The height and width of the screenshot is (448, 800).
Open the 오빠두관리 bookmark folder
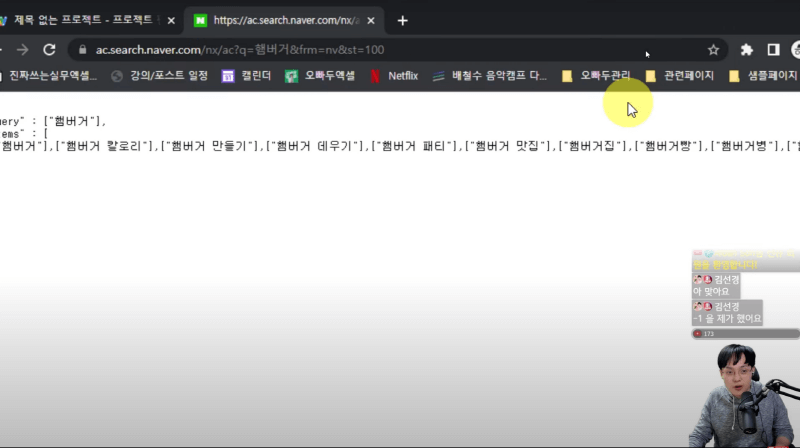tap(596, 76)
